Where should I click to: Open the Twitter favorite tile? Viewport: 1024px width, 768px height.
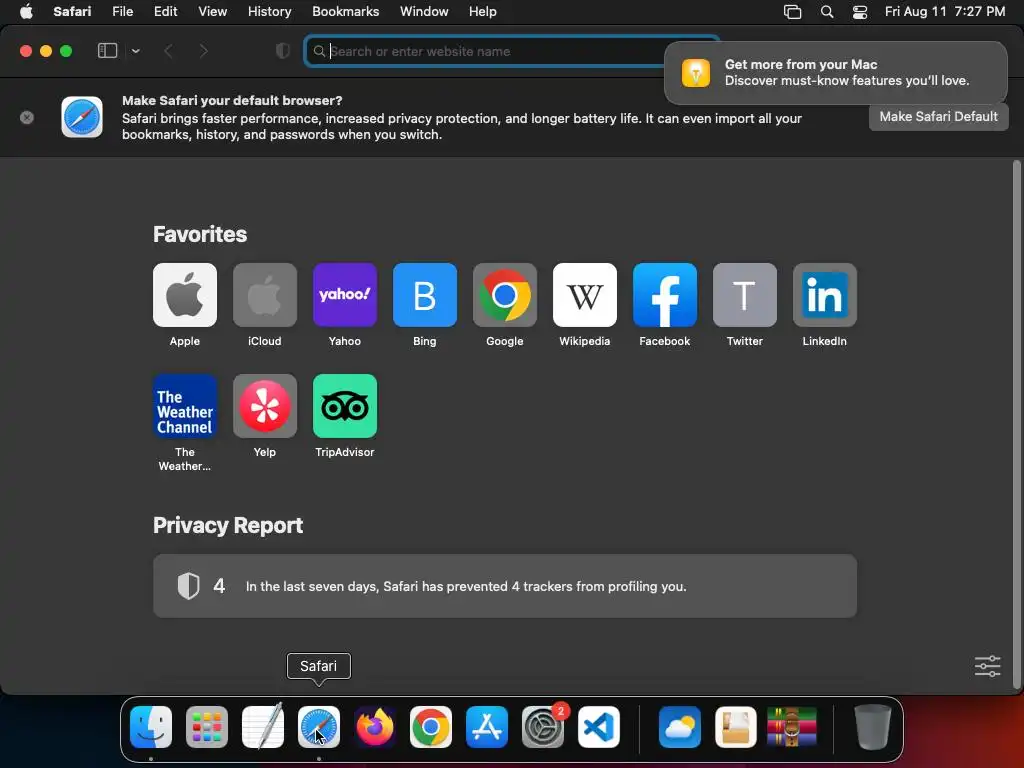point(744,295)
